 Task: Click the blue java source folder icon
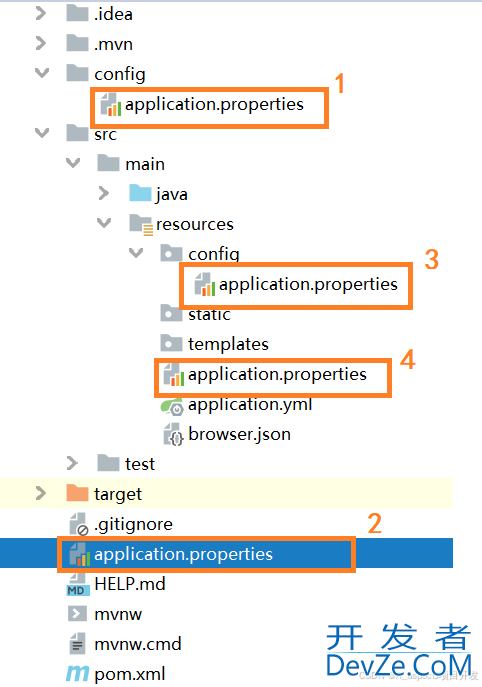(x=140, y=193)
